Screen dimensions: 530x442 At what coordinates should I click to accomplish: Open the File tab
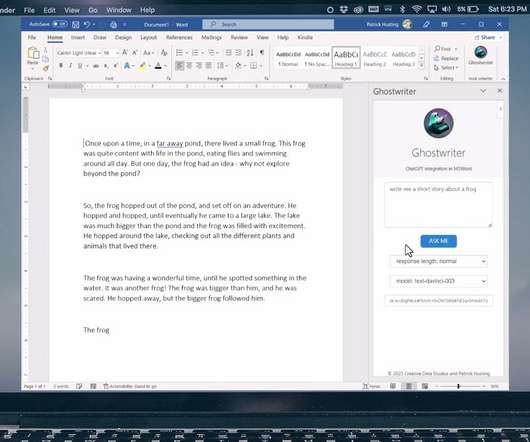(32, 37)
